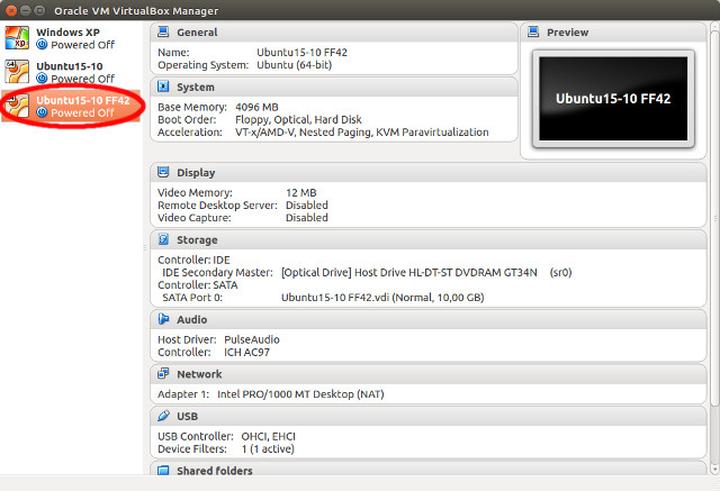The height and width of the screenshot is (491, 720).
Task: Click the USB section plug icon
Action: [163, 416]
